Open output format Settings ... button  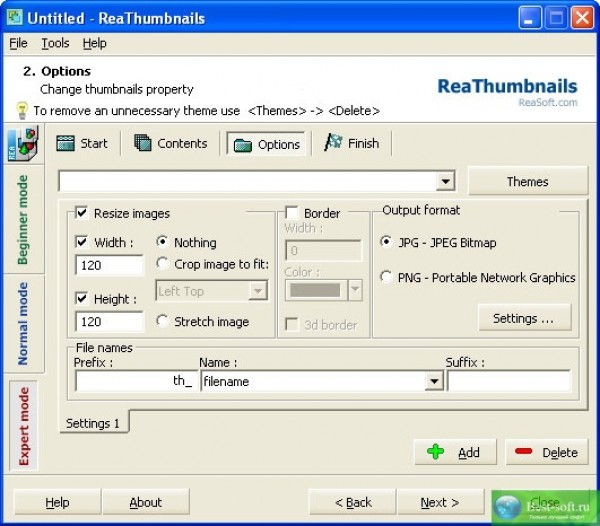click(x=523, y=318)
